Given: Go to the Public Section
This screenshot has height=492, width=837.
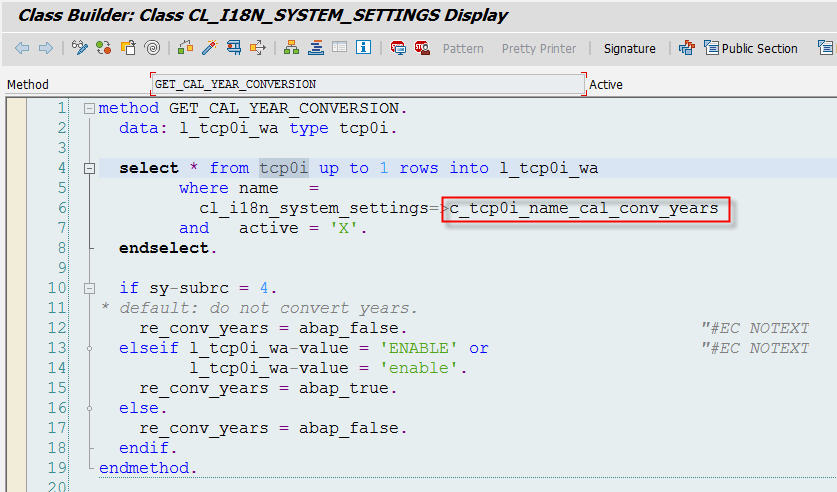Looking at the screenshot, I should (751, 48).
